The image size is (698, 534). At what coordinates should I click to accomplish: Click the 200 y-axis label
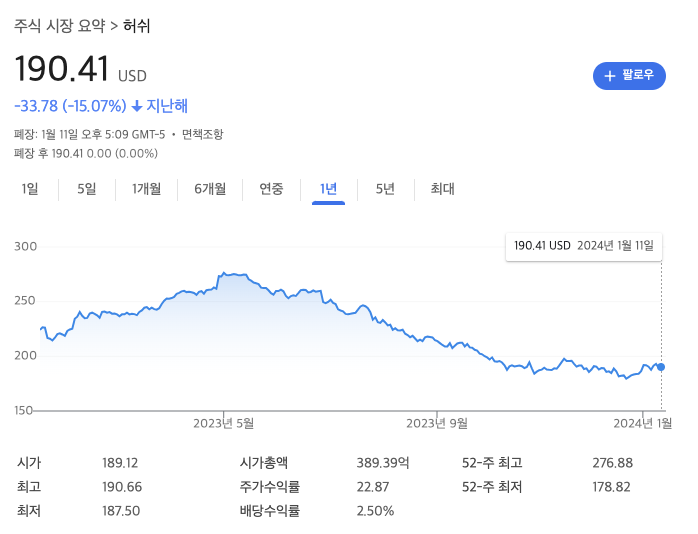(25, 356)
